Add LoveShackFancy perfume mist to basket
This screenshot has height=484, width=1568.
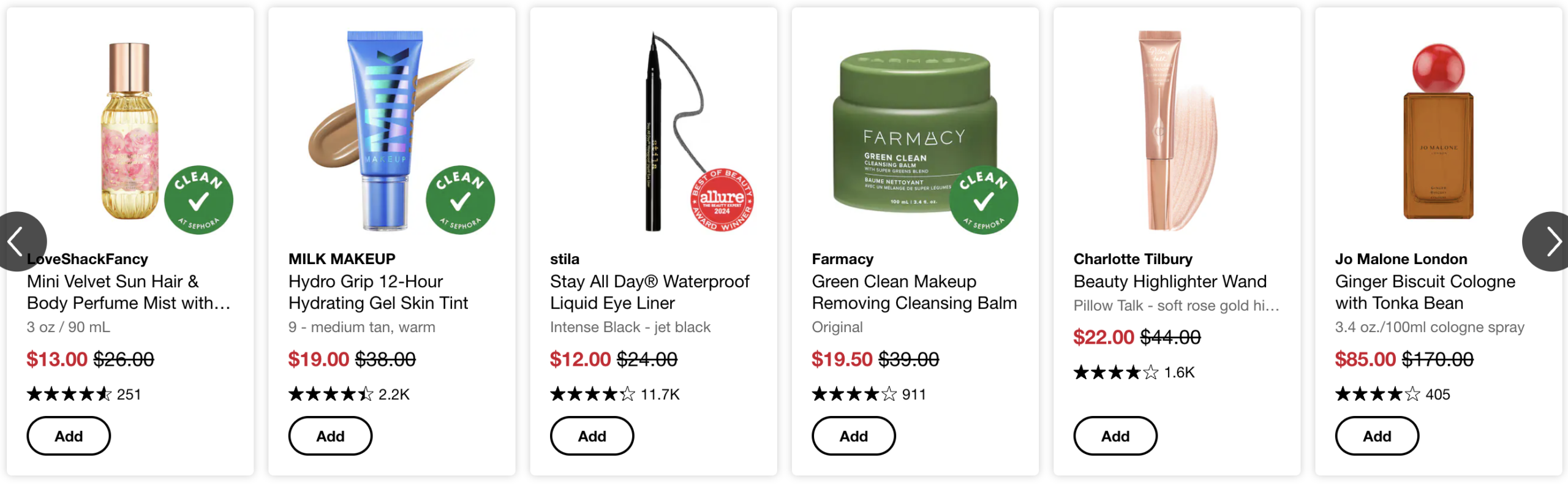[69, 436]
